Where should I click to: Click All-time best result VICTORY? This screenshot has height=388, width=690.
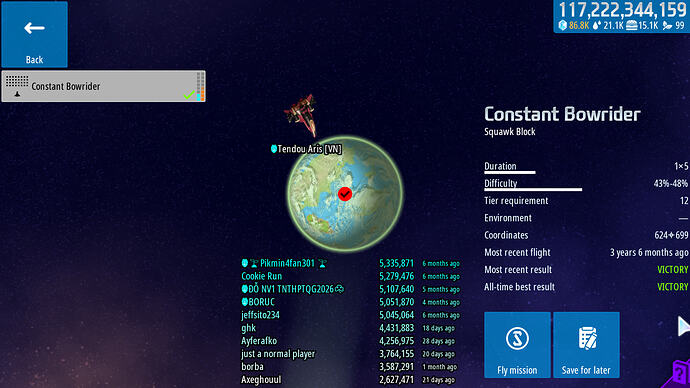[x=672, y=287]
